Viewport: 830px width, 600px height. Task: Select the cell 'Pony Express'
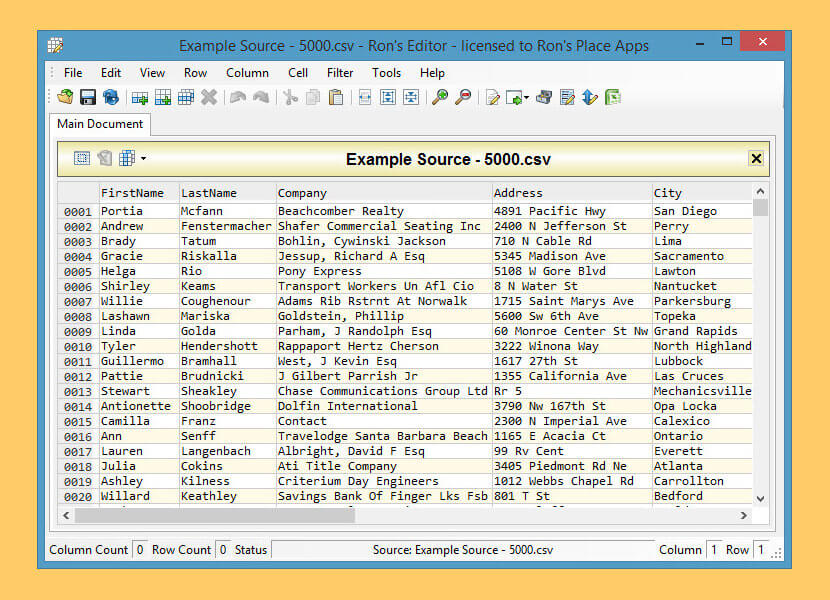click(x=384, y=271)
